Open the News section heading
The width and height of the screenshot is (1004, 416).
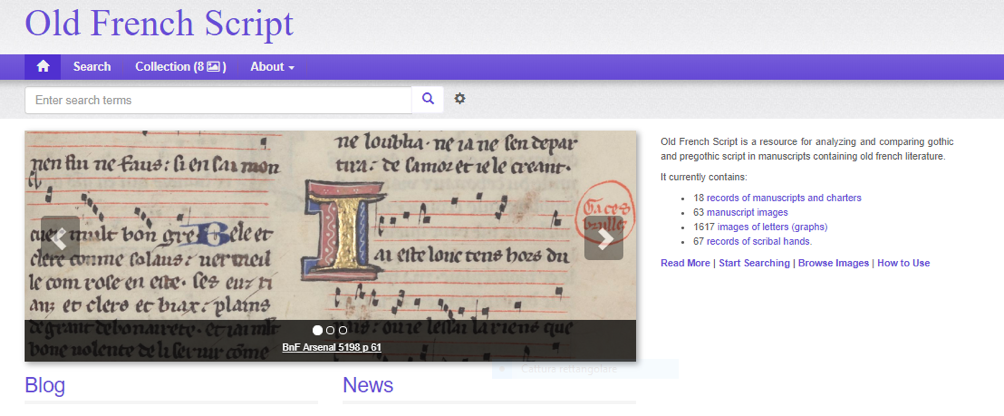[x=368, y=385]
